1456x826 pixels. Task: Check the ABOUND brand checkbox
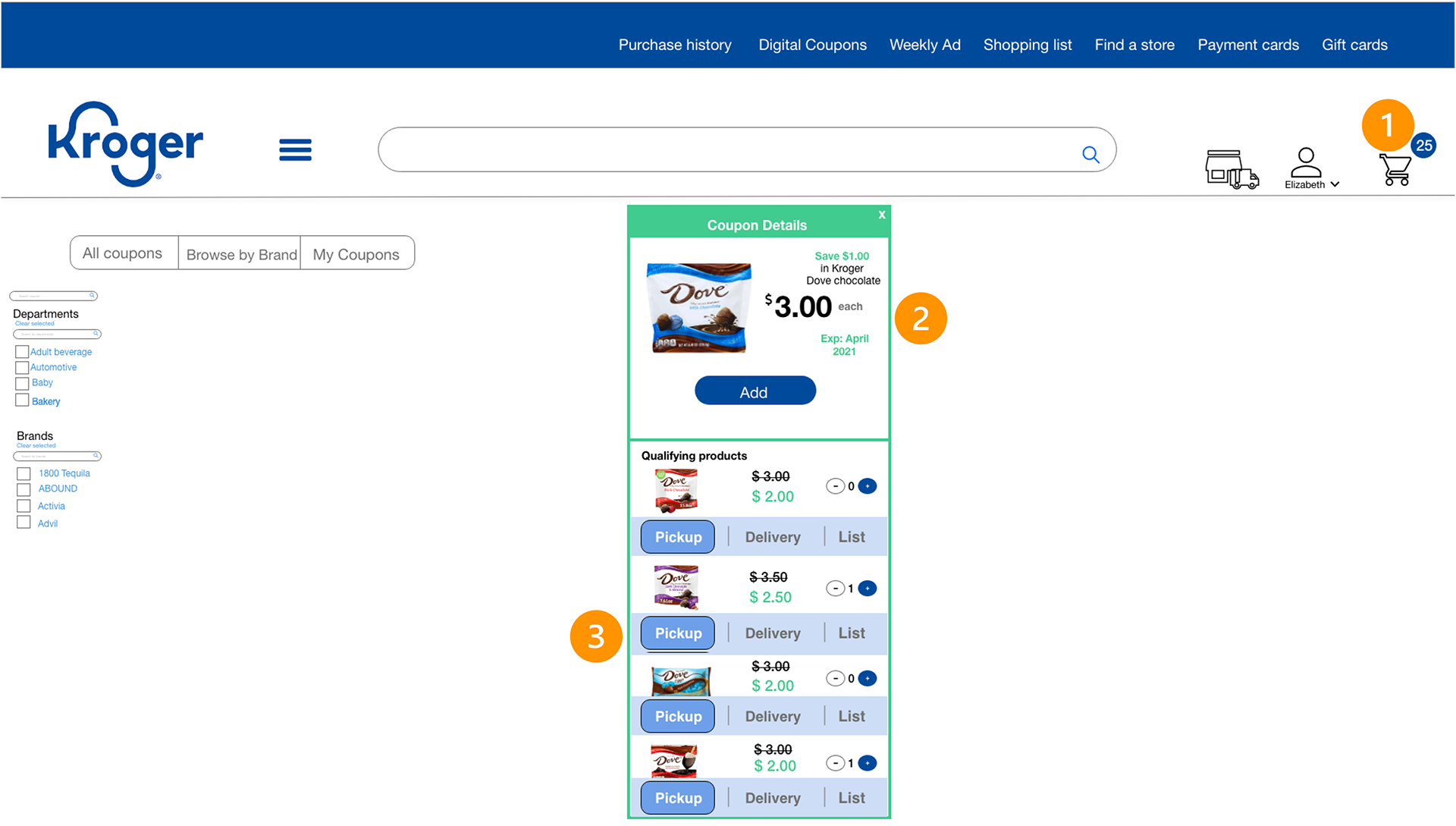(x=24, y=490)
